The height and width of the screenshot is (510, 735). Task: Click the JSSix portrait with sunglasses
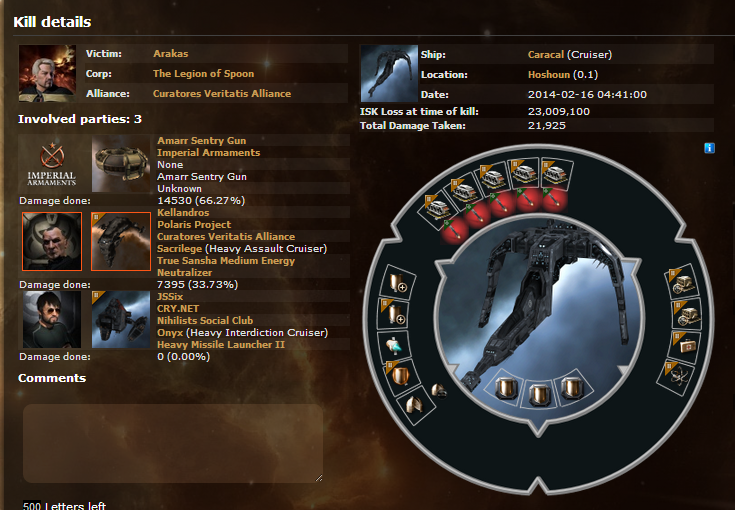click(52, 320)
